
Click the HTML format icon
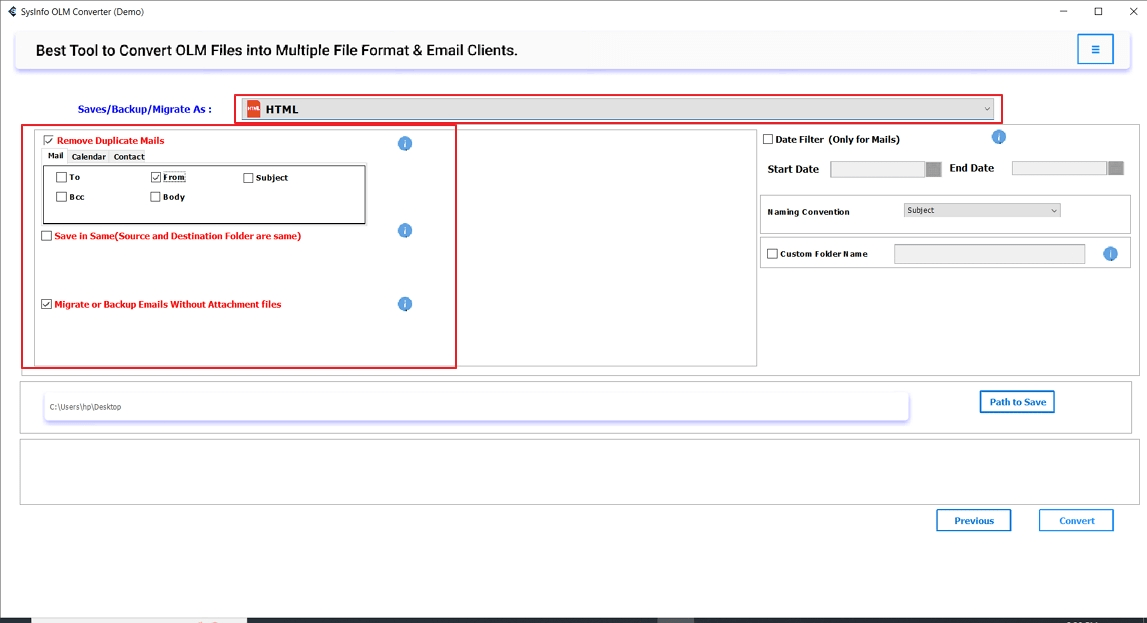click(253, 109)
